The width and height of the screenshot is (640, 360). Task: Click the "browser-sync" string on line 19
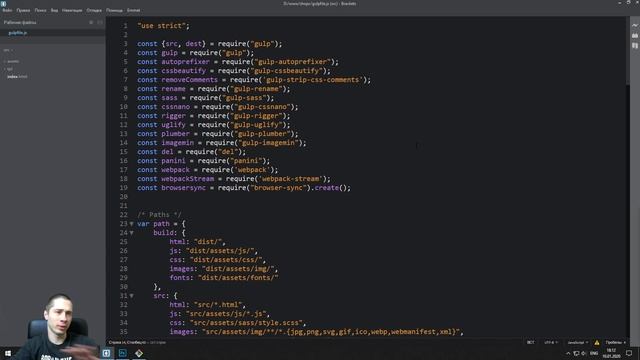[x=278, y=187]
